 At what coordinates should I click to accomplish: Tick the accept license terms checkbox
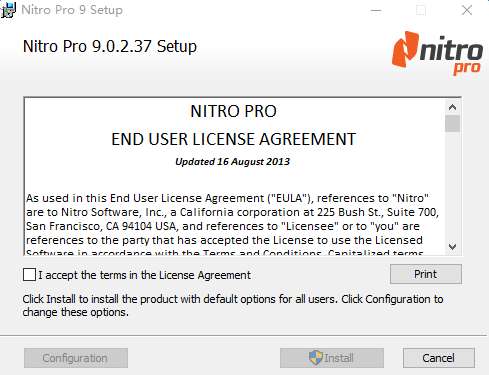(29, 275)
